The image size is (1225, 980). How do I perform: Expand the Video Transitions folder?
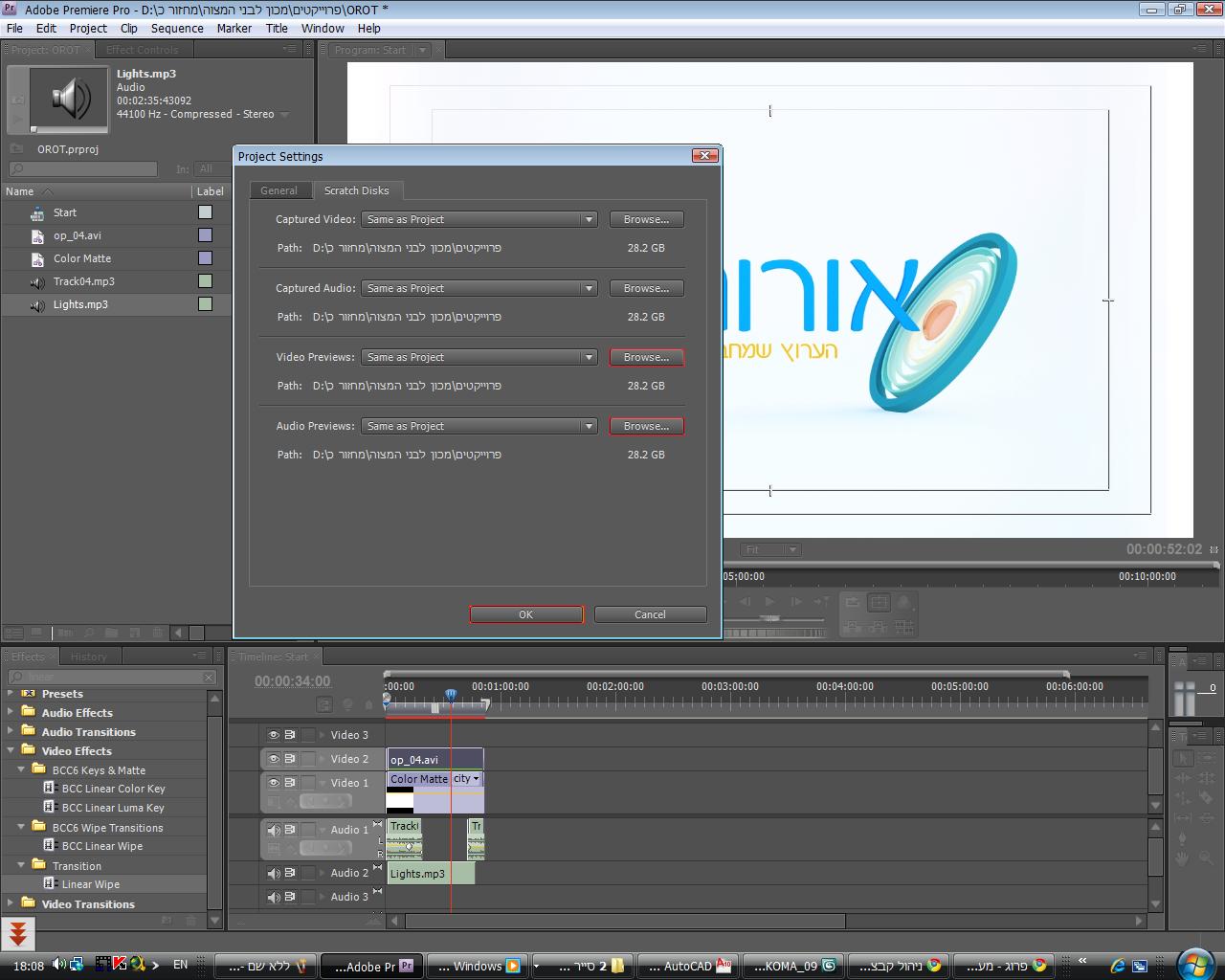tap(11, 903)
